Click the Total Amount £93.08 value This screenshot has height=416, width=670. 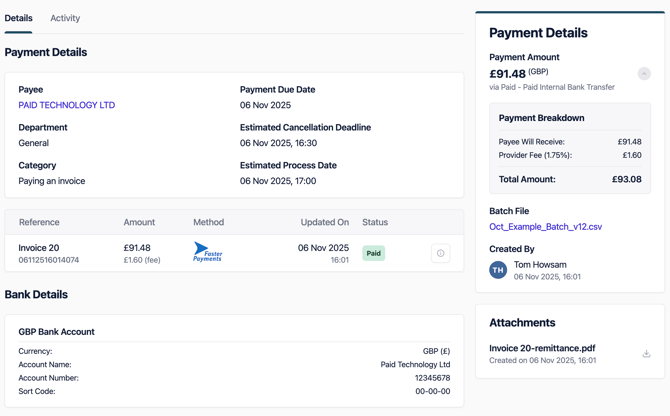pyautogui.click(x=626, y=179)
